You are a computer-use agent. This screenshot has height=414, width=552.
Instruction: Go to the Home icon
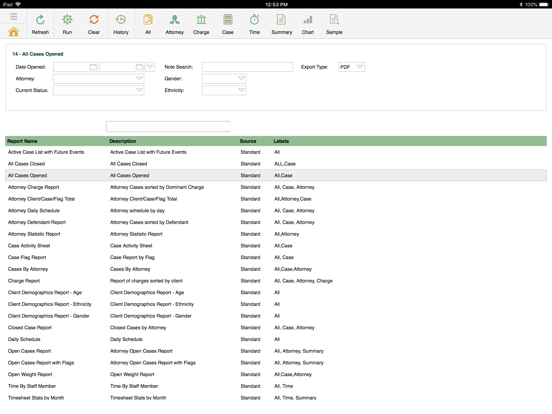13,32
